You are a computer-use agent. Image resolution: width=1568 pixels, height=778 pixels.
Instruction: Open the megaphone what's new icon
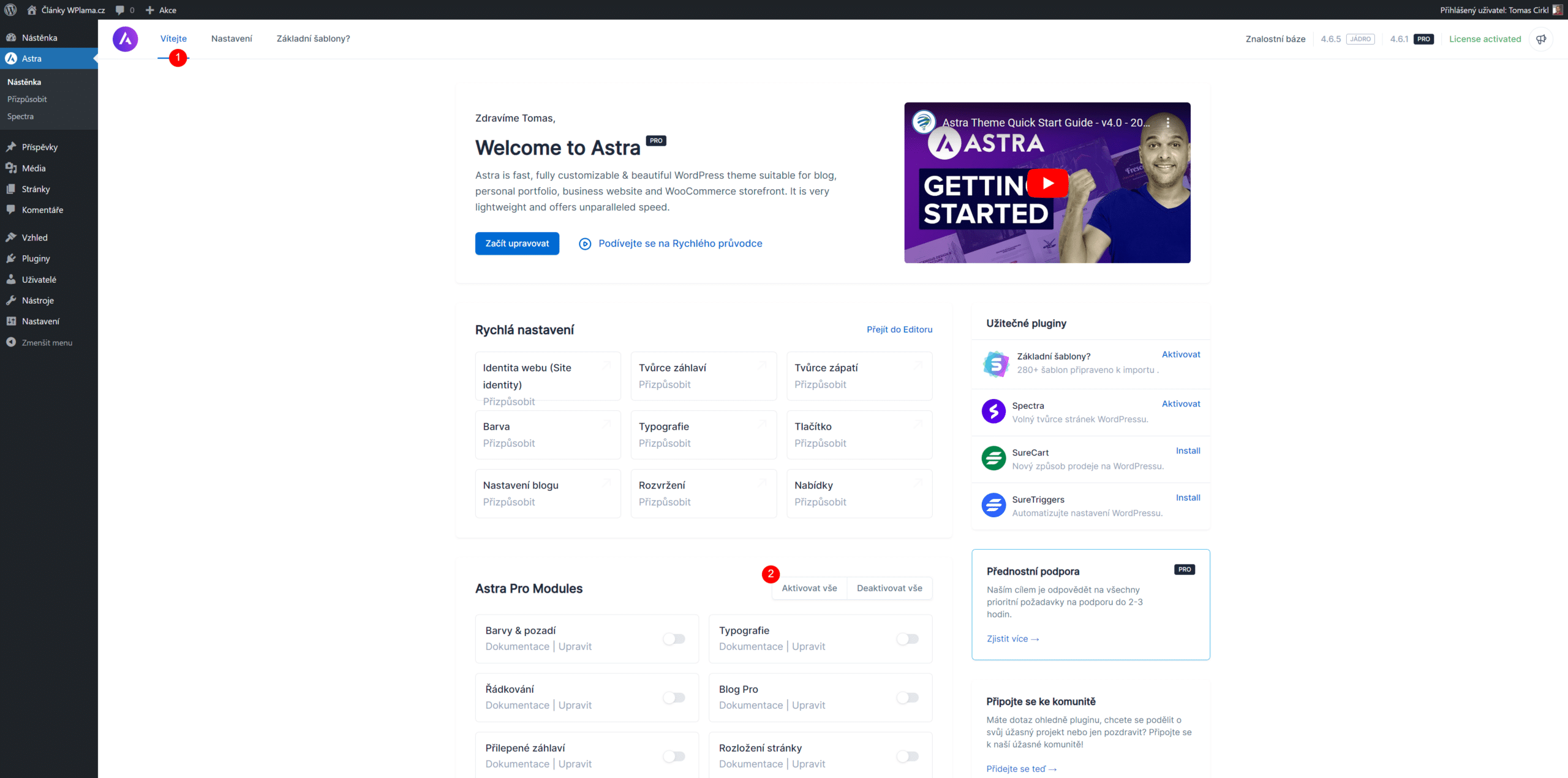point(1541,39)
